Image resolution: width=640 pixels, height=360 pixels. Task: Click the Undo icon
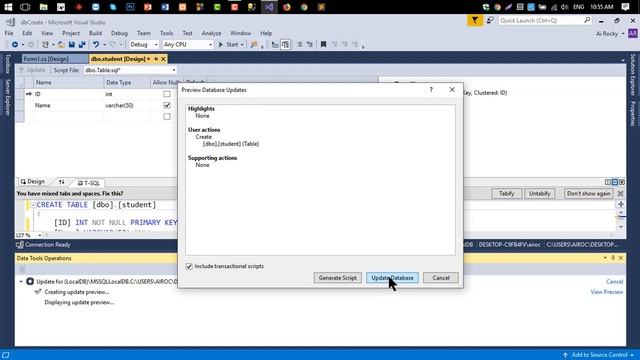96,44
